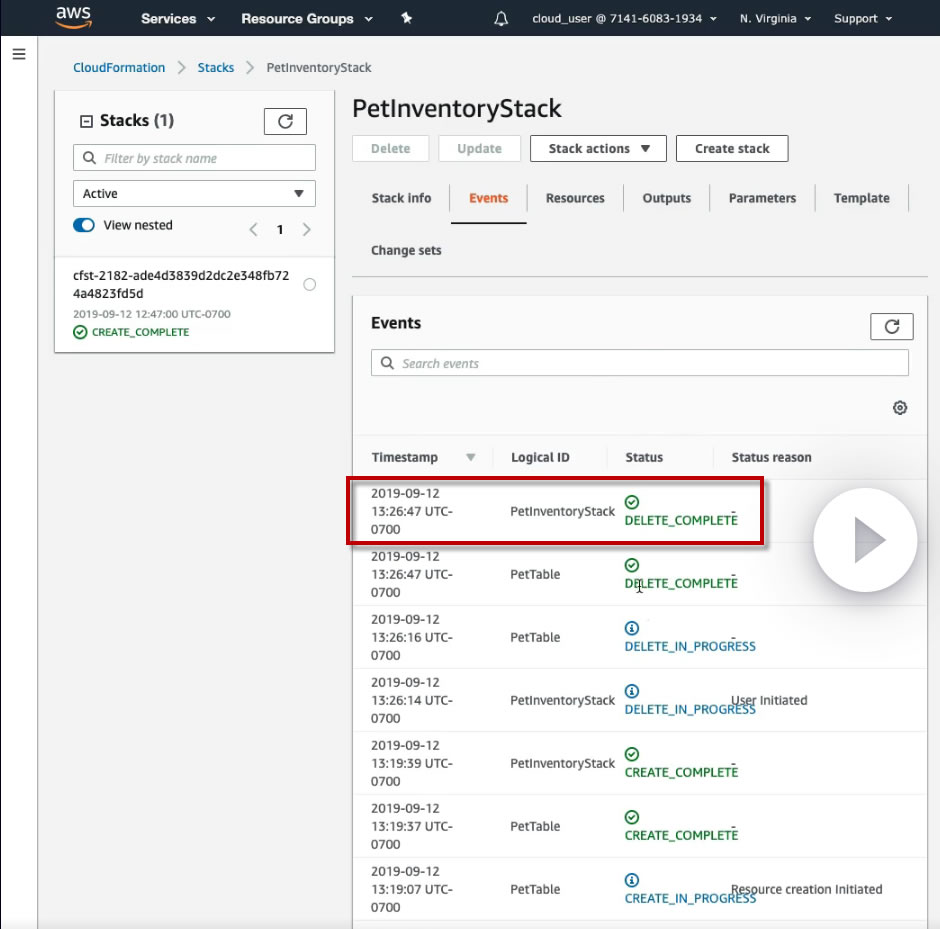Sort by the Timestamp column arrow
This screenshot has height=929, width=940.
point(471,457)
